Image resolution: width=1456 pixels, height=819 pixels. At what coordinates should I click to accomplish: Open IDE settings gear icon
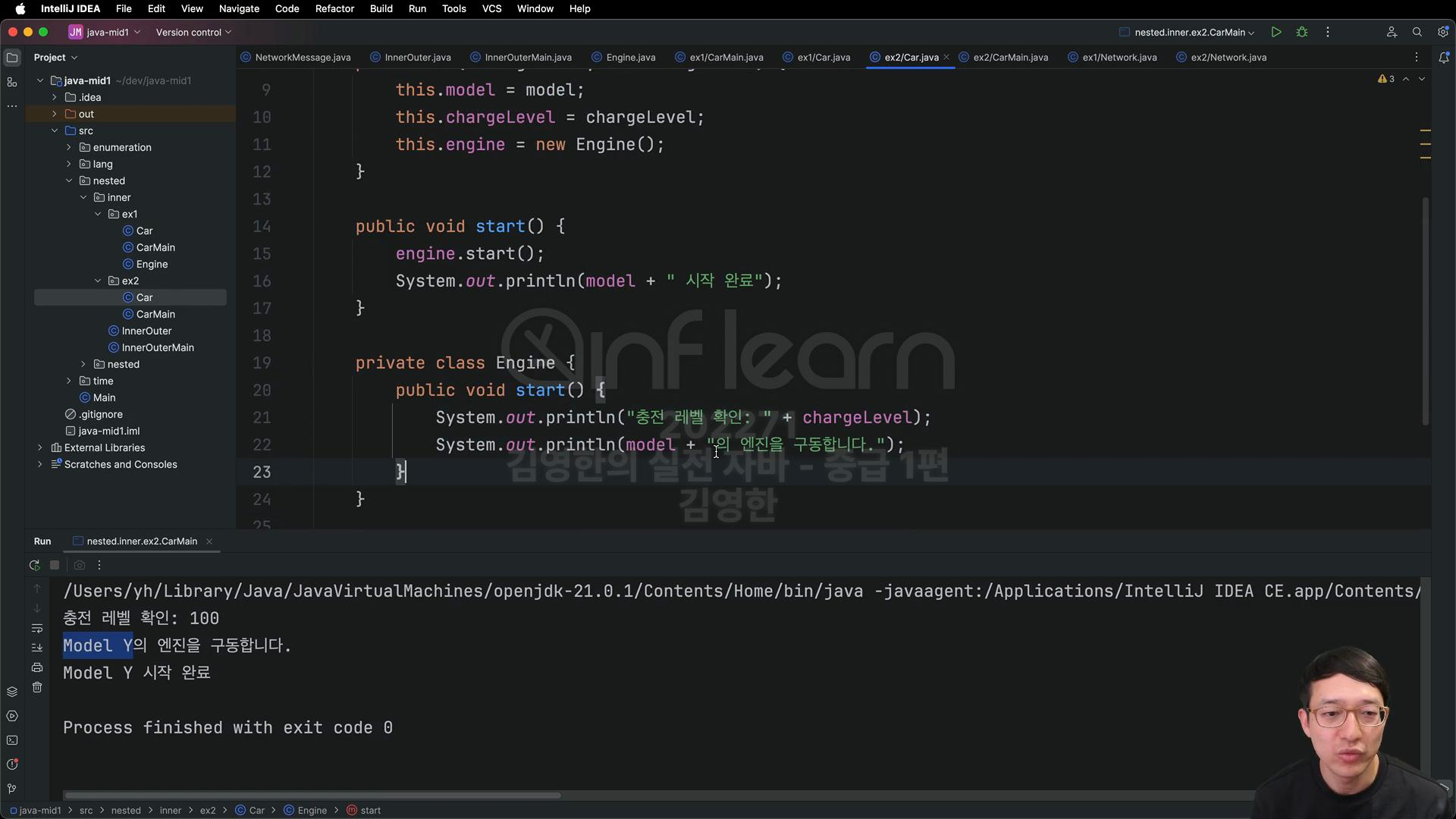coord(1442,33)
